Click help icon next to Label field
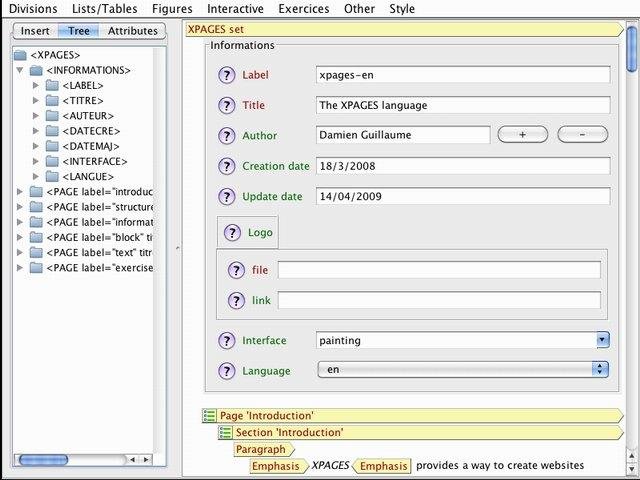The image size is (640, 480). click(x=227, y=75)
